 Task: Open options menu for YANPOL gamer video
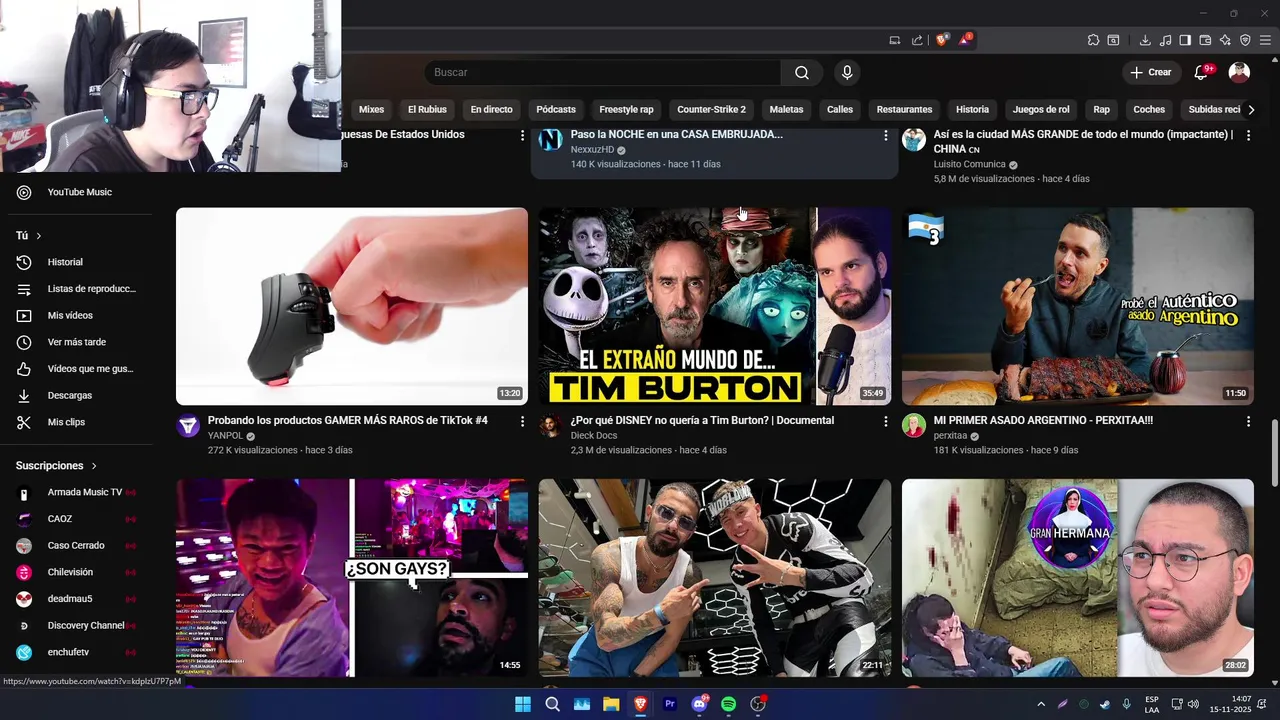[522, 422]
